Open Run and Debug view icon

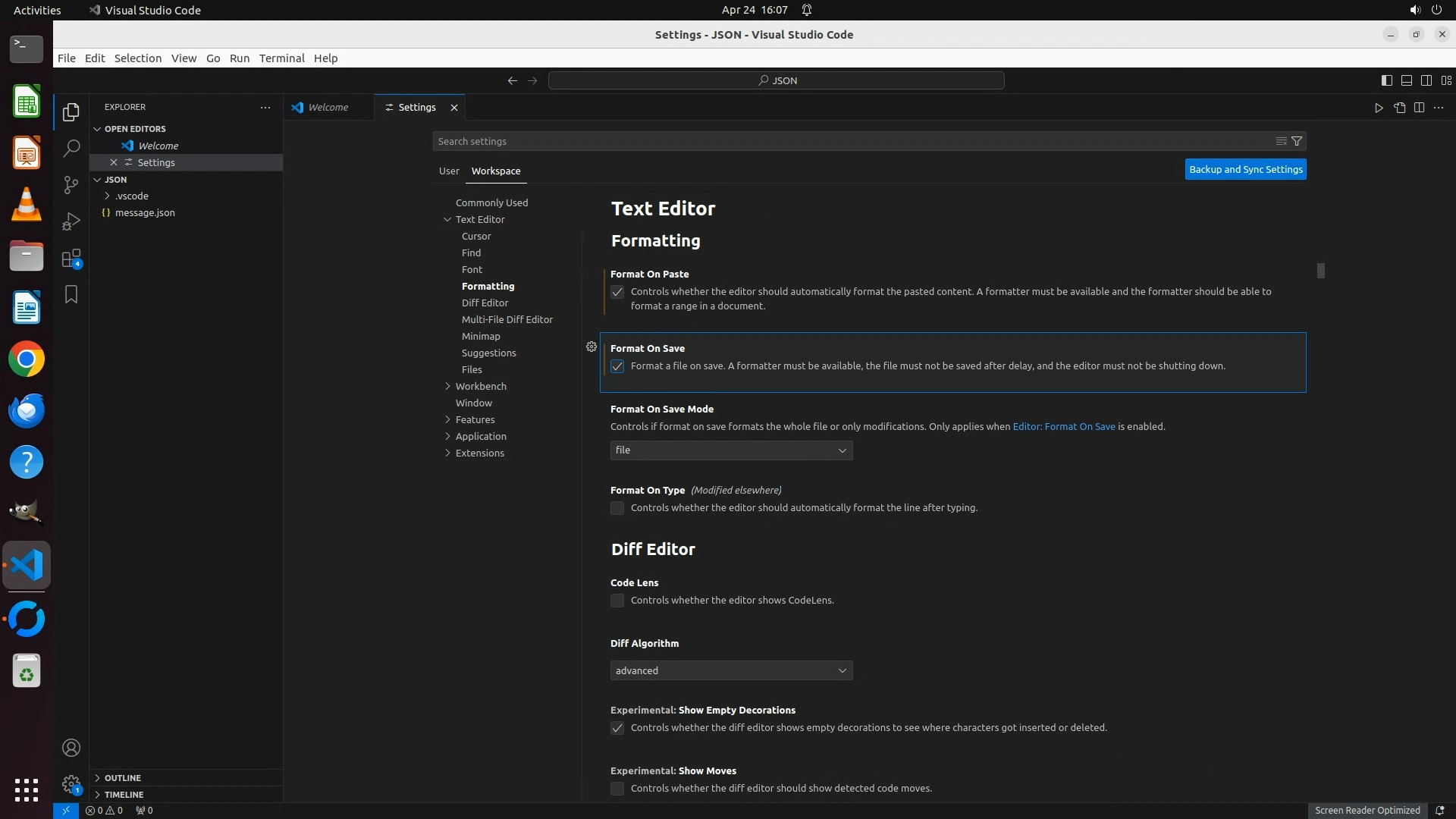pos(71,221)
